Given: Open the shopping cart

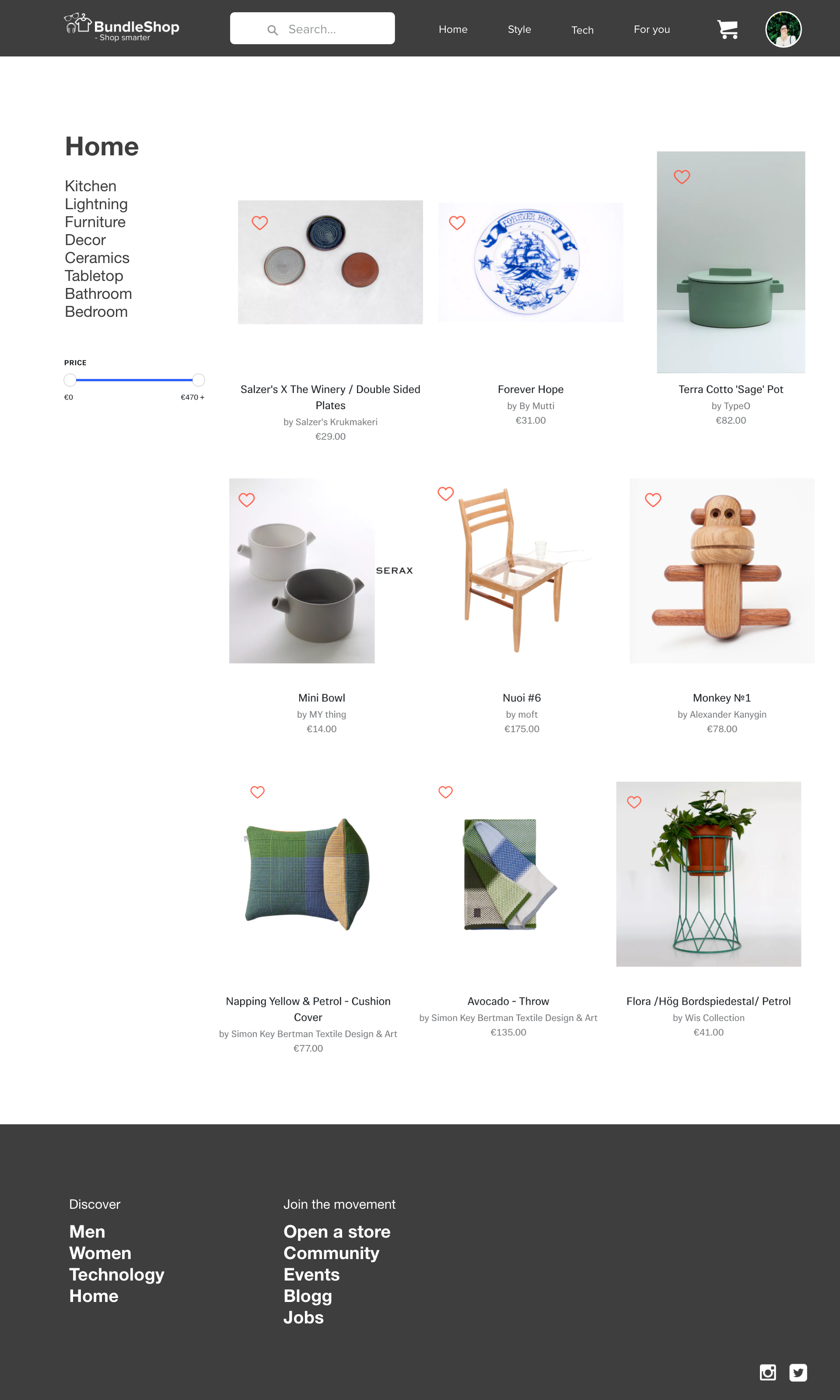Looking at the screenshot, I should (728, 29).
